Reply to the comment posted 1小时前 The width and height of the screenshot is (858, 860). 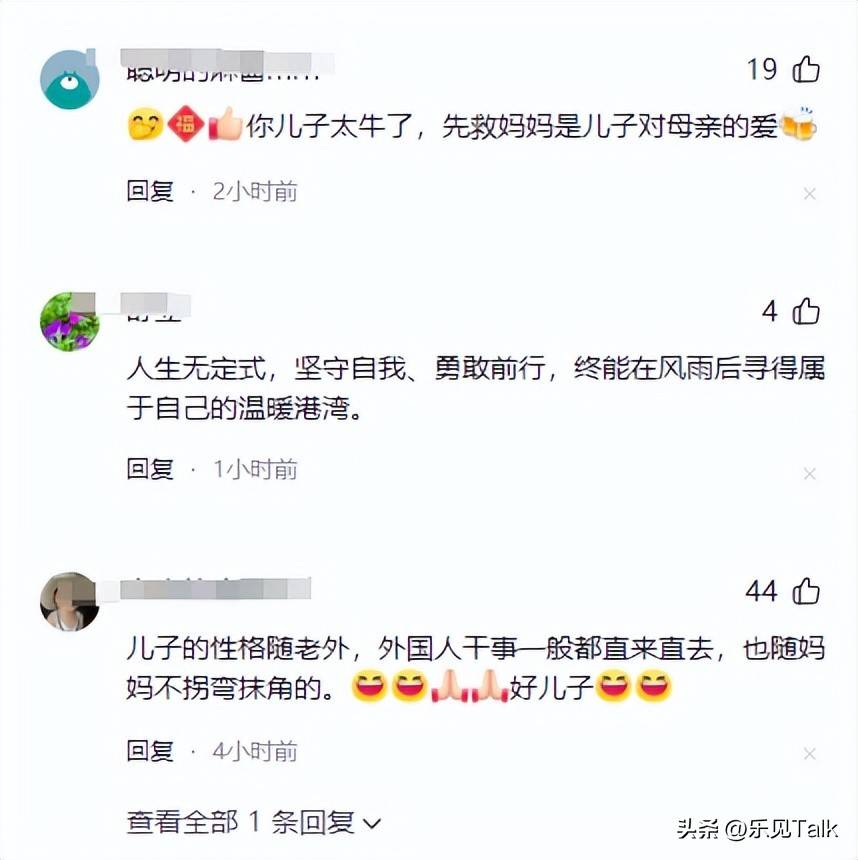point(150,469)
